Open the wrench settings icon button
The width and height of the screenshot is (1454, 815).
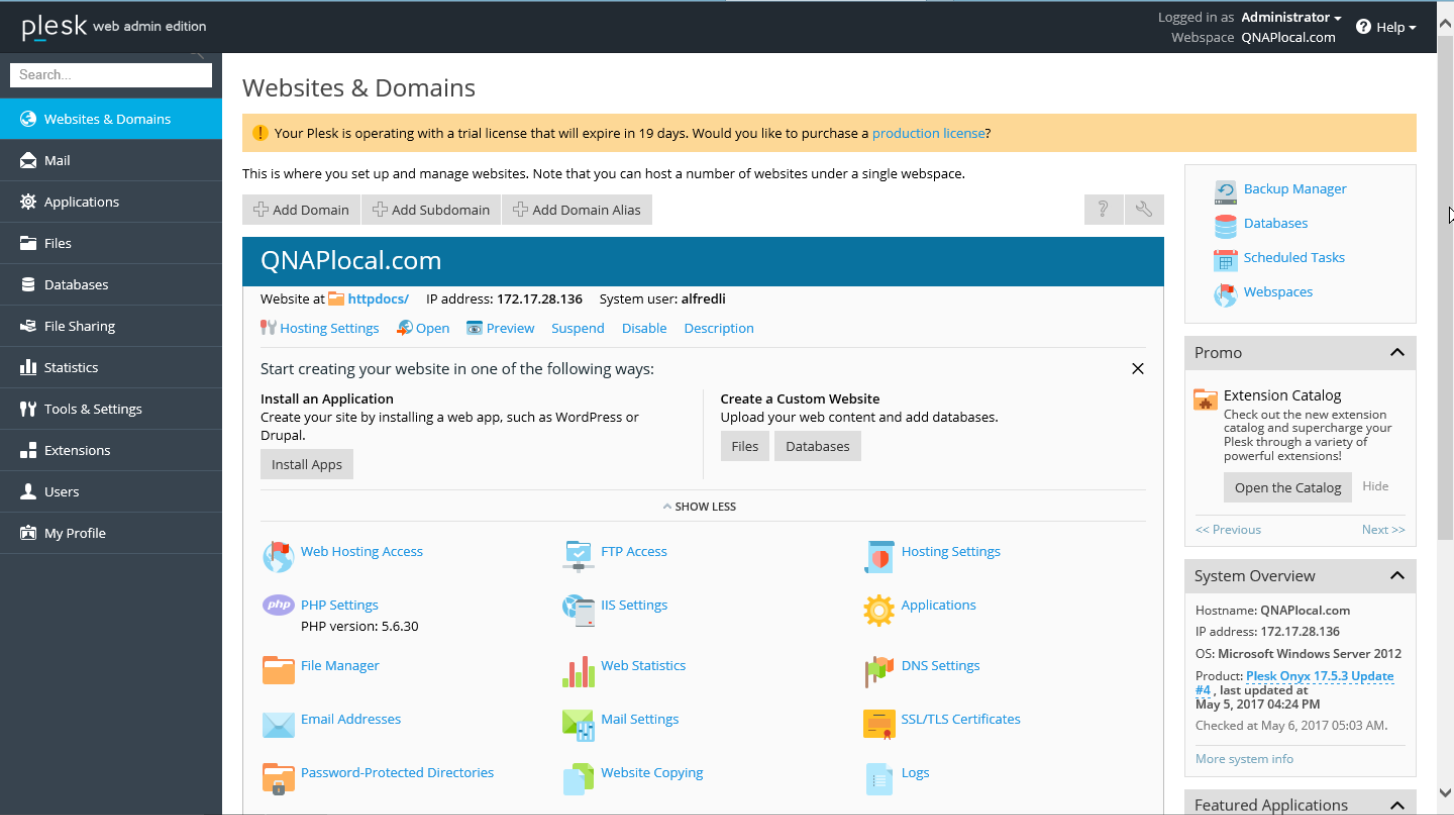point(1144,209)
